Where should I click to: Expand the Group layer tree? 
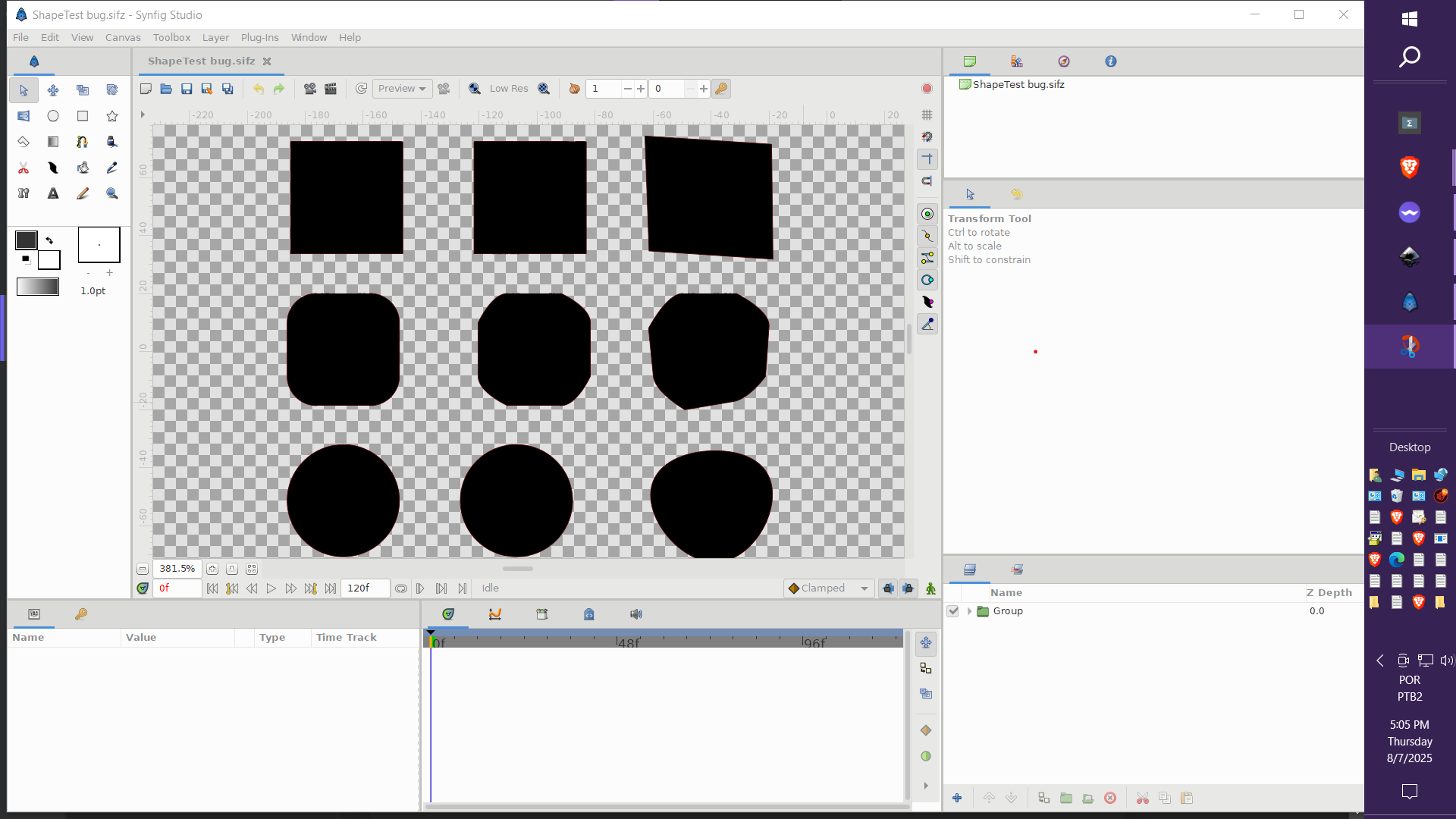pyautogui.click(x=969, y=611)
